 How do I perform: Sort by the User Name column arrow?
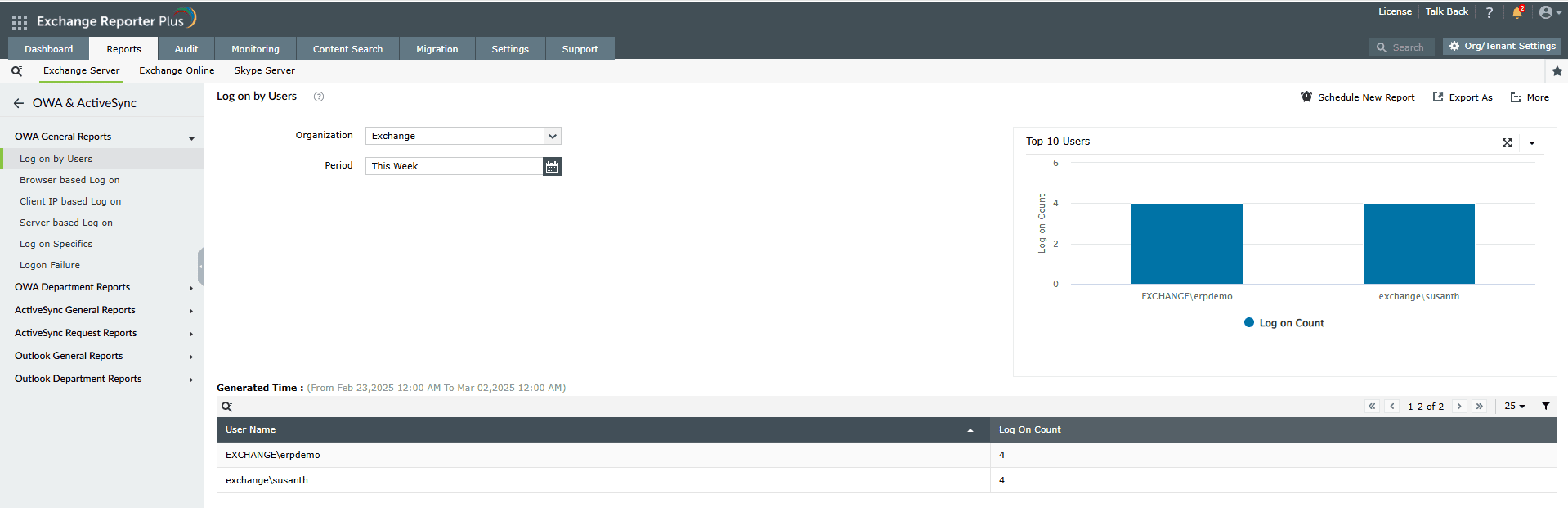[970, 430]
